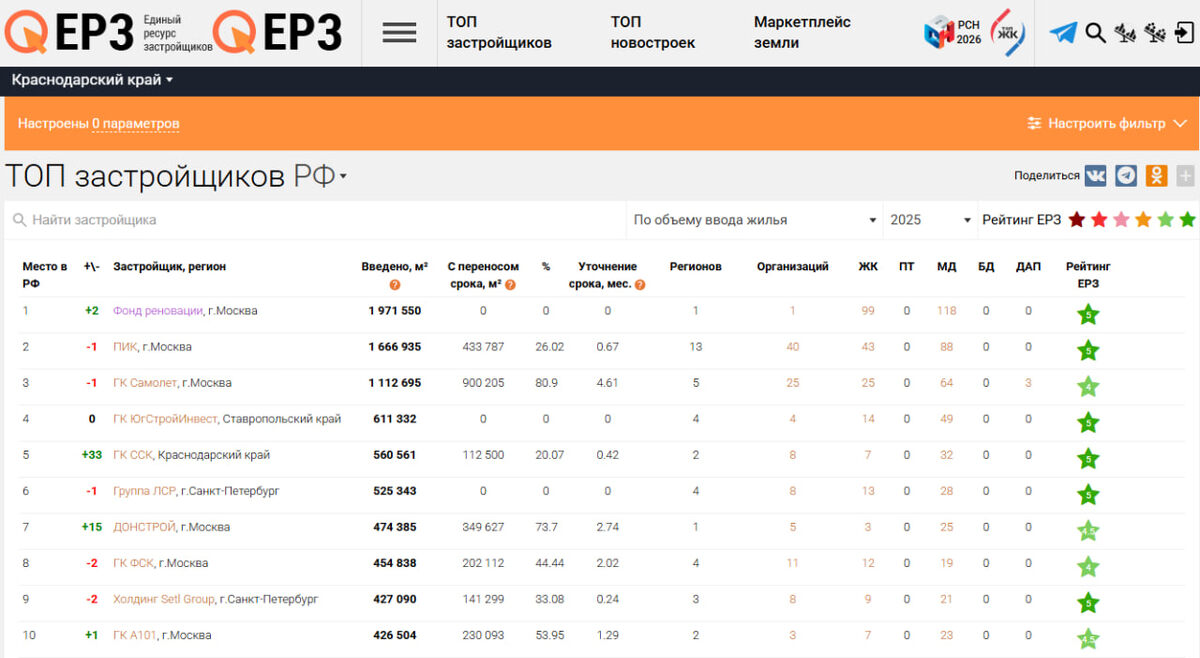Click the МД count 88 in ПИК row
This screenshot has height=658, width=1200.
946,347
